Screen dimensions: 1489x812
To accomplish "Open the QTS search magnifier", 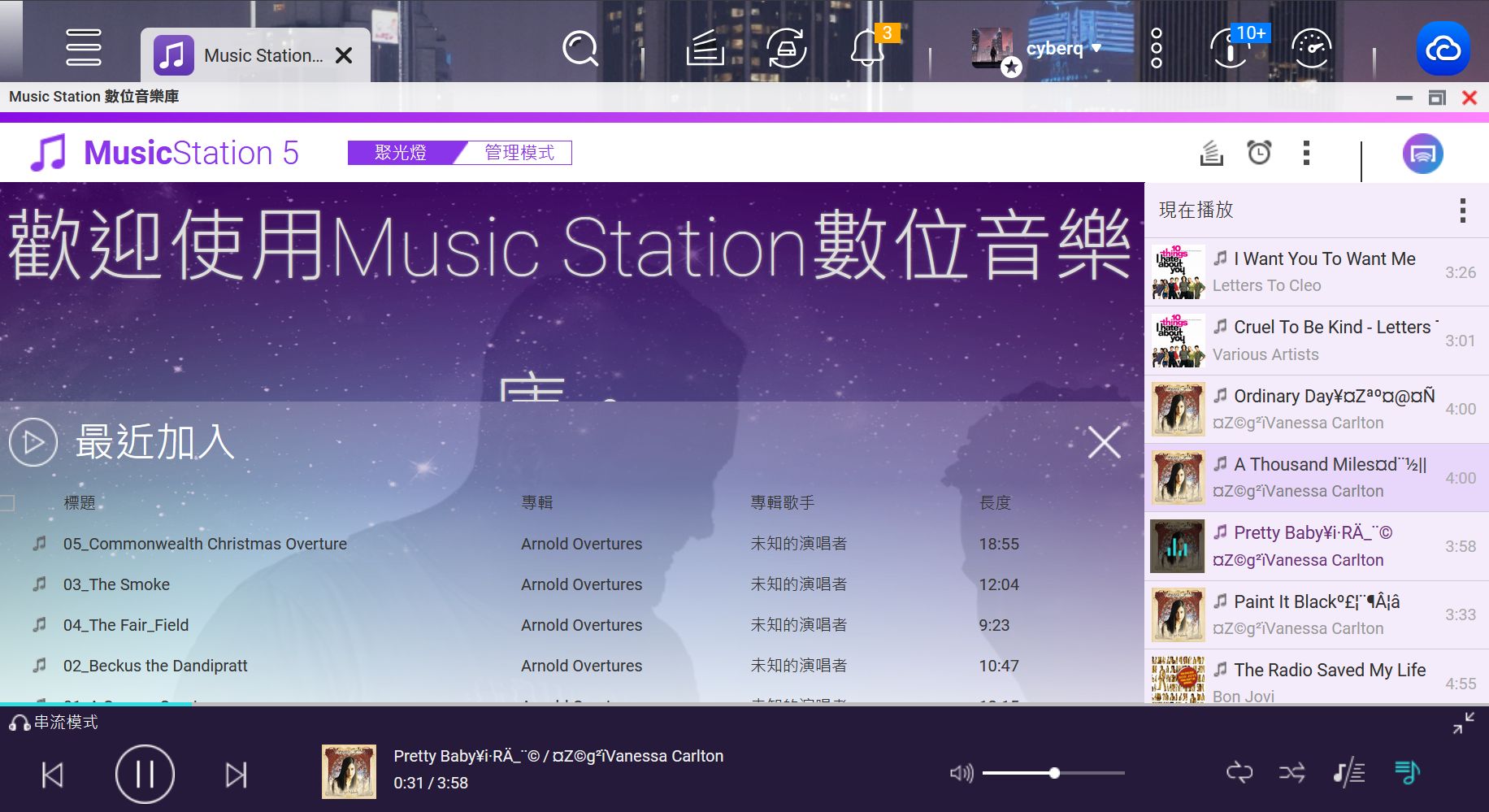I will click(x=580, y=49).
